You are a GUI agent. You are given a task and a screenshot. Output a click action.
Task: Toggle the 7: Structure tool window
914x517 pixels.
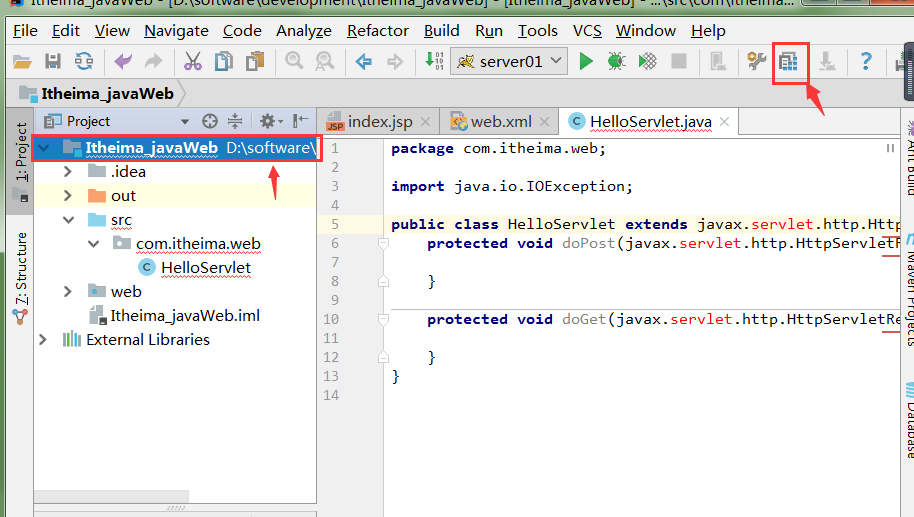click(x=21, y=277)
